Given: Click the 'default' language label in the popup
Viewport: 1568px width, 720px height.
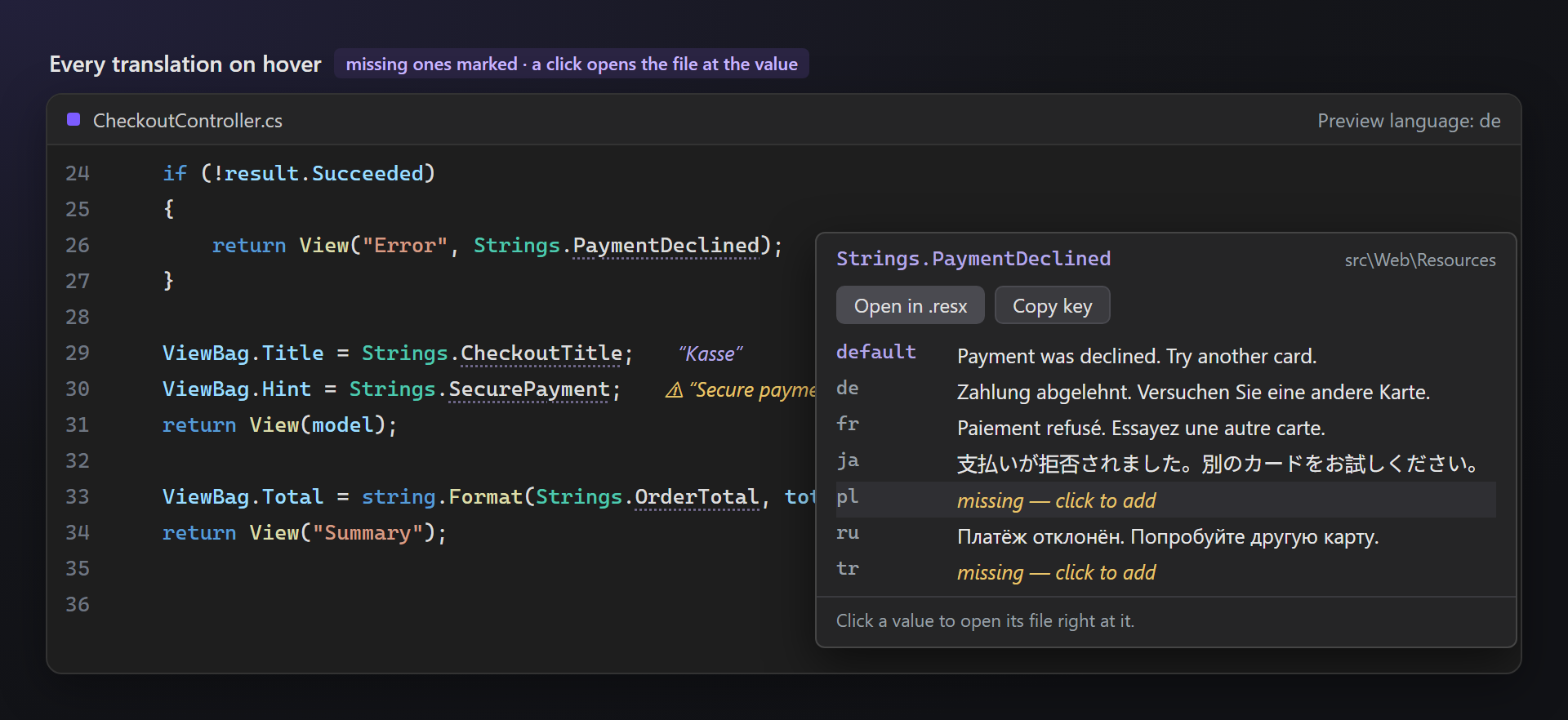Looking at the screenshot, I should 876,352.
